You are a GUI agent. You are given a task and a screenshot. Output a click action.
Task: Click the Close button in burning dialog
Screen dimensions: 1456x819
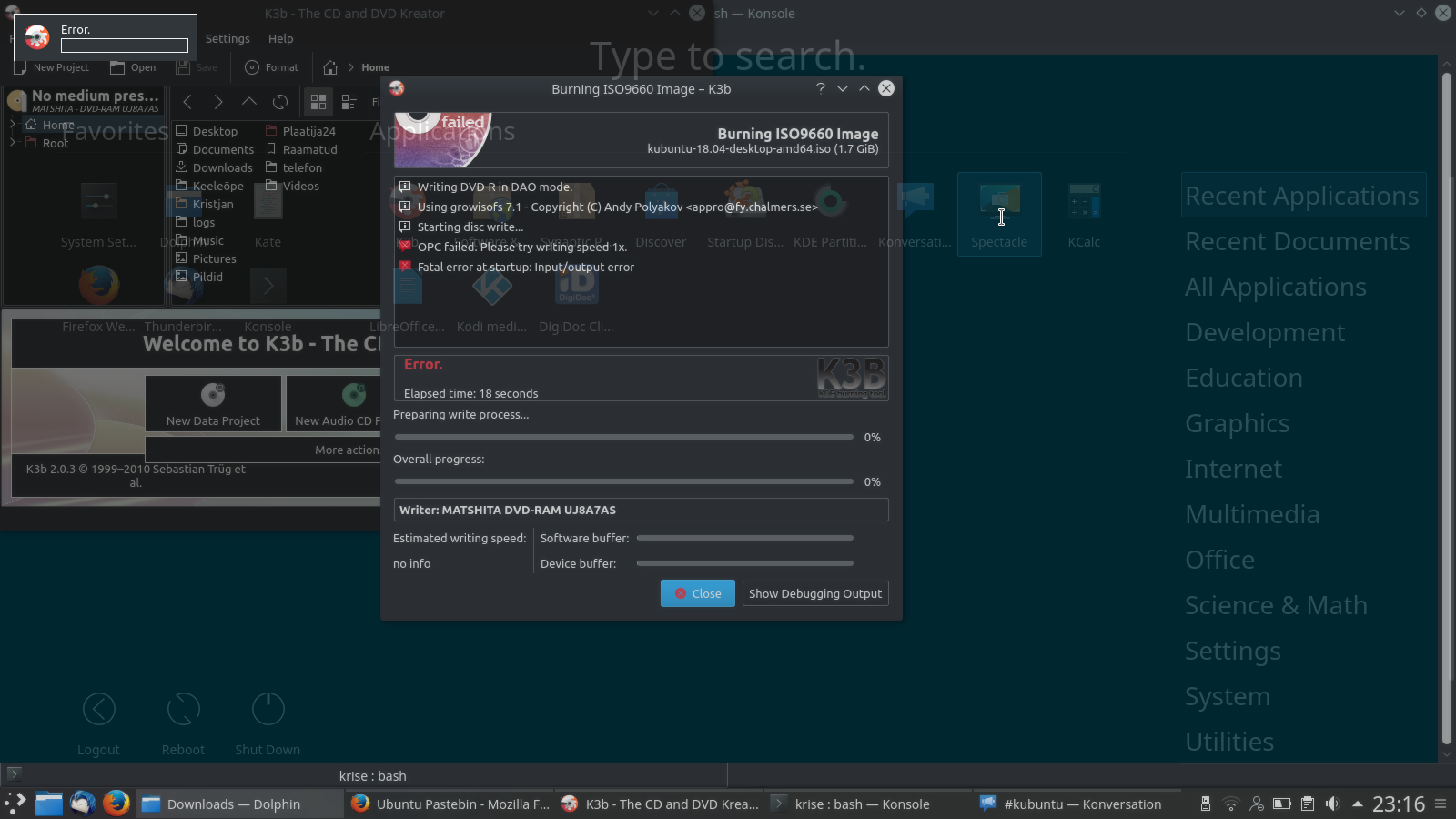[697, 593]
